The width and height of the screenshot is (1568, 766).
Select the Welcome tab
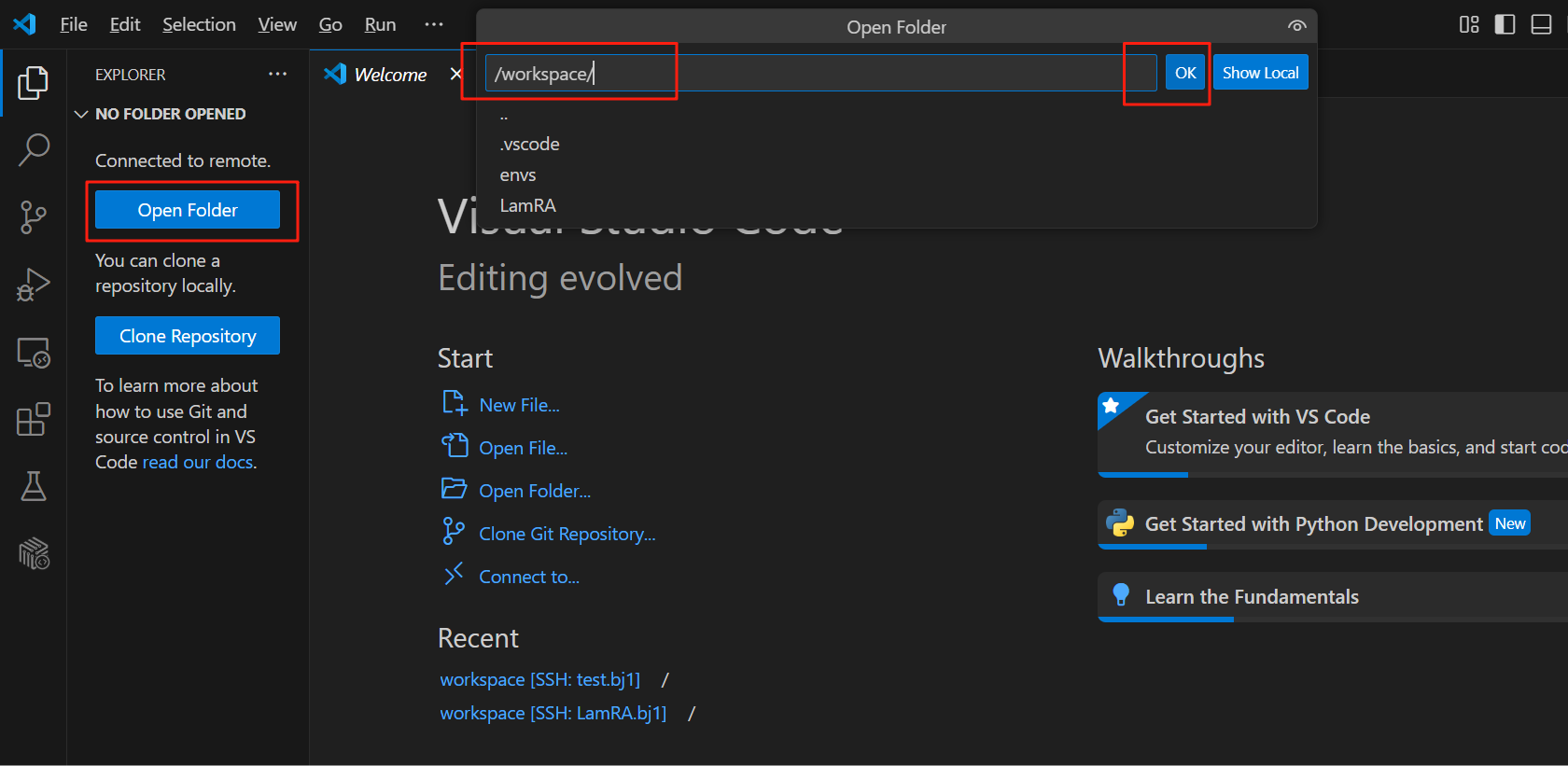point(389,75)
